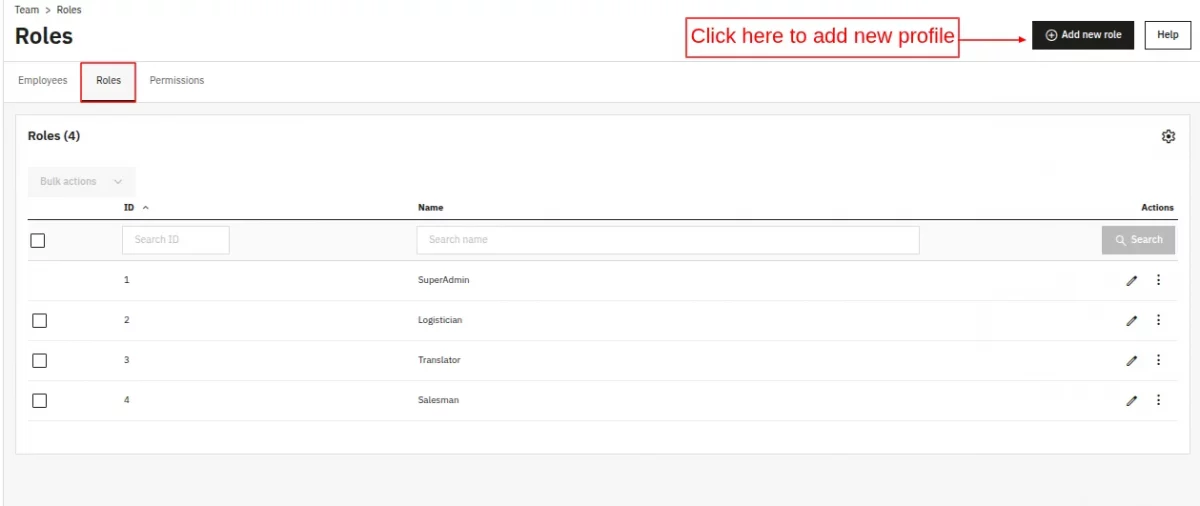Screen dimensions: 1200x506
Task: Expand the Bulk actions dropdown
Action: pos(82,181)
